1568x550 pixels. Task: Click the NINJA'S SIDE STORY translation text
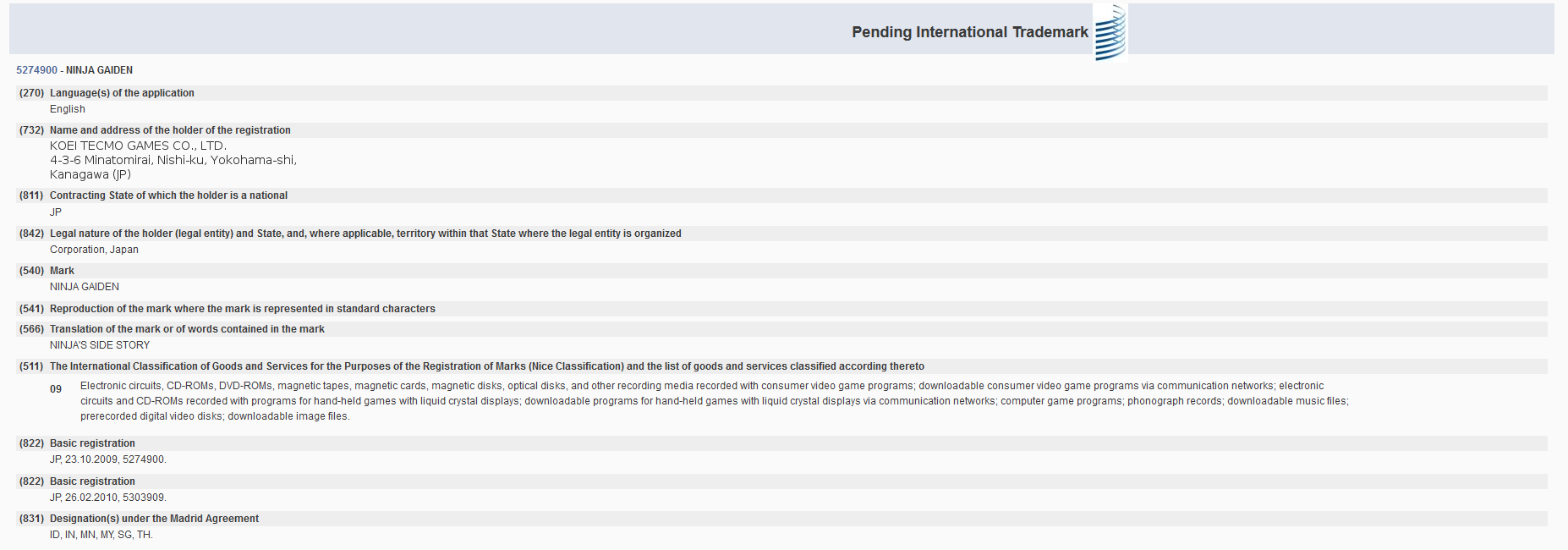coord(100,345)
